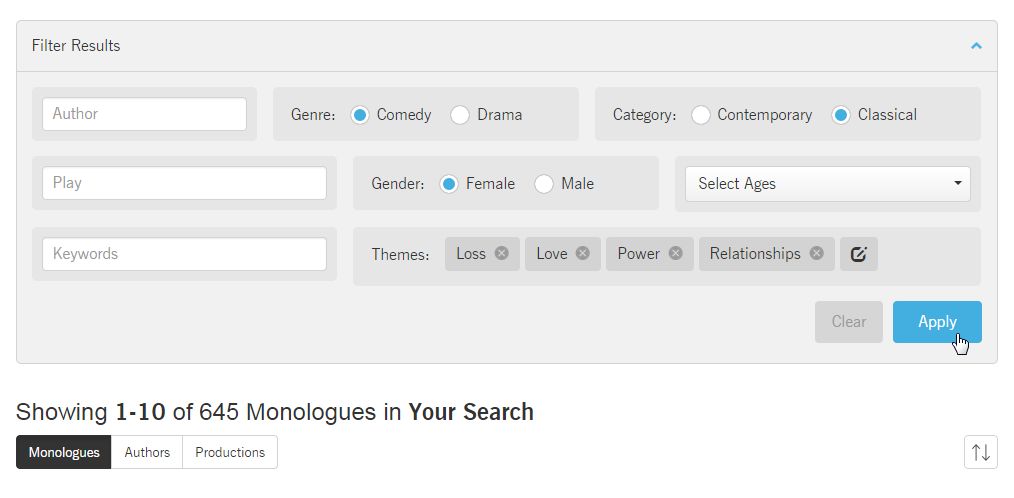This screenshot has width=1014, height=498.
Task: Open the Select Ages dropdown
Action: click(828, 184)
